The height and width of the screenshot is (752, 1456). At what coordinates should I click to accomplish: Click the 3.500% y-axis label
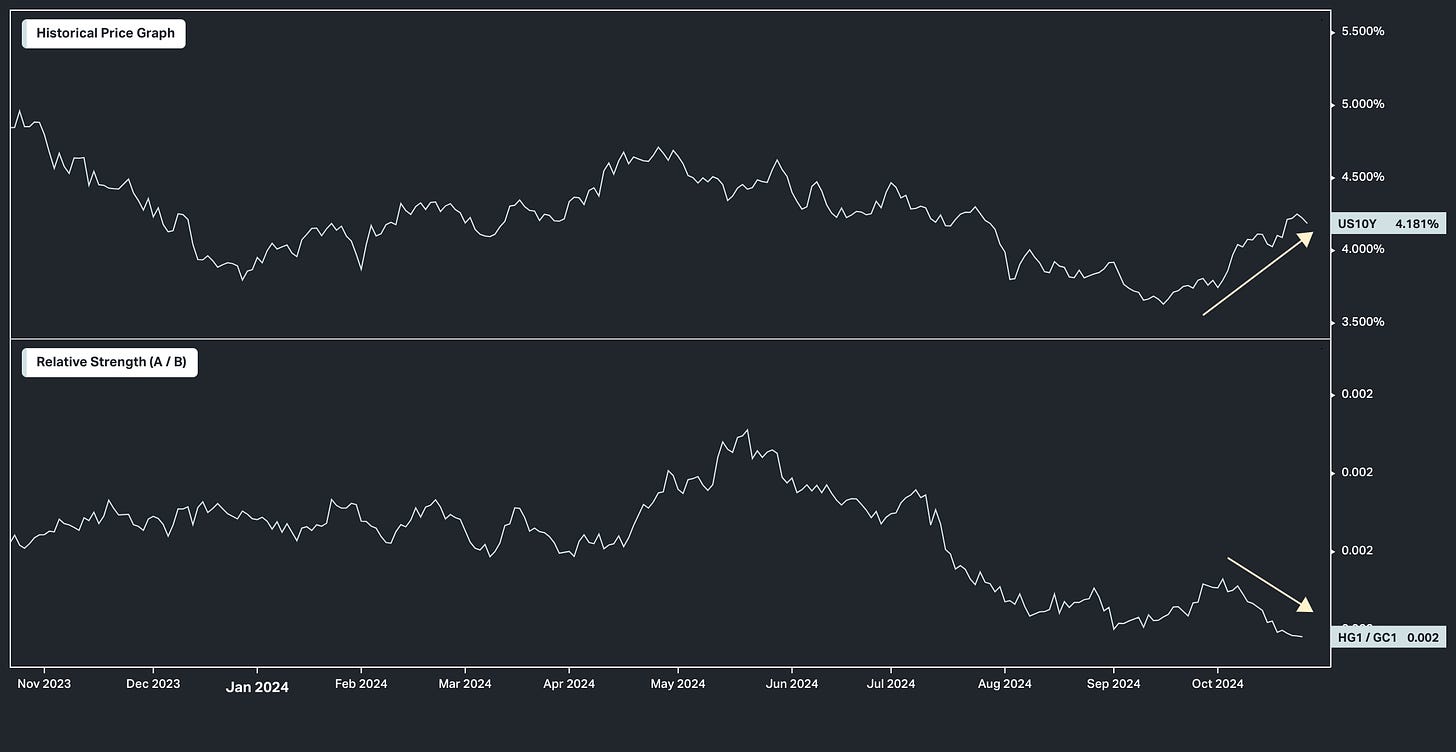click(x=1362, y=322)
